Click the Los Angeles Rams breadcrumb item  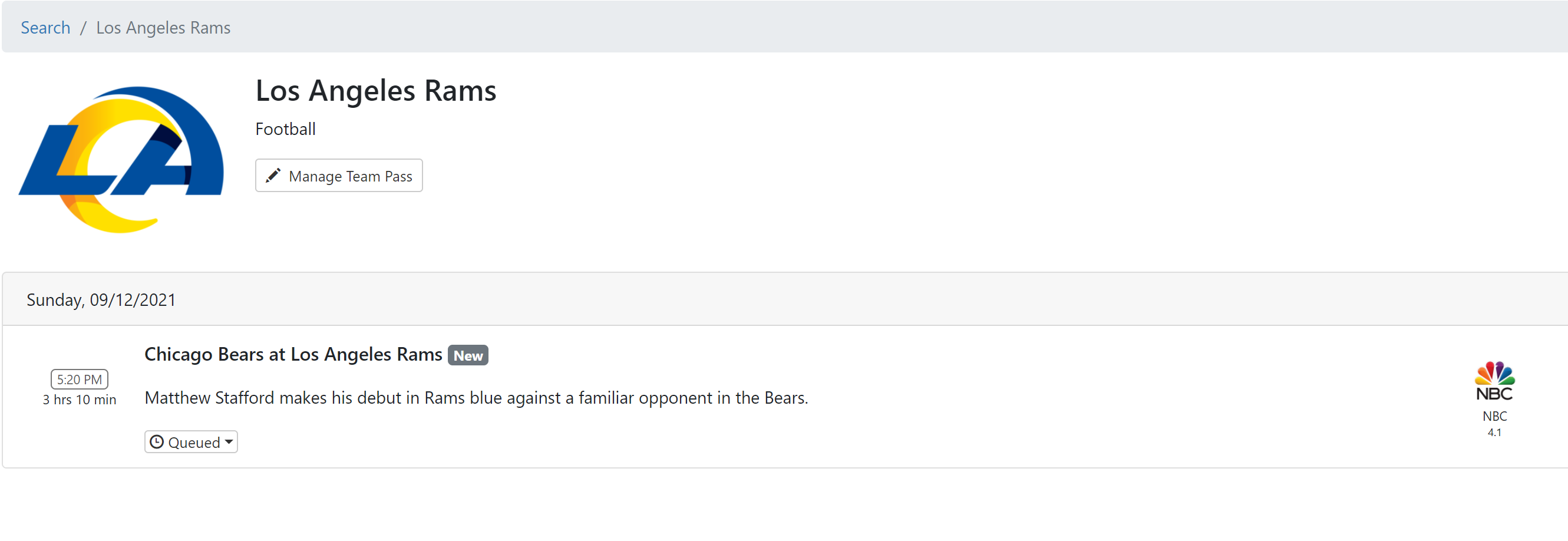click(163, 28)
